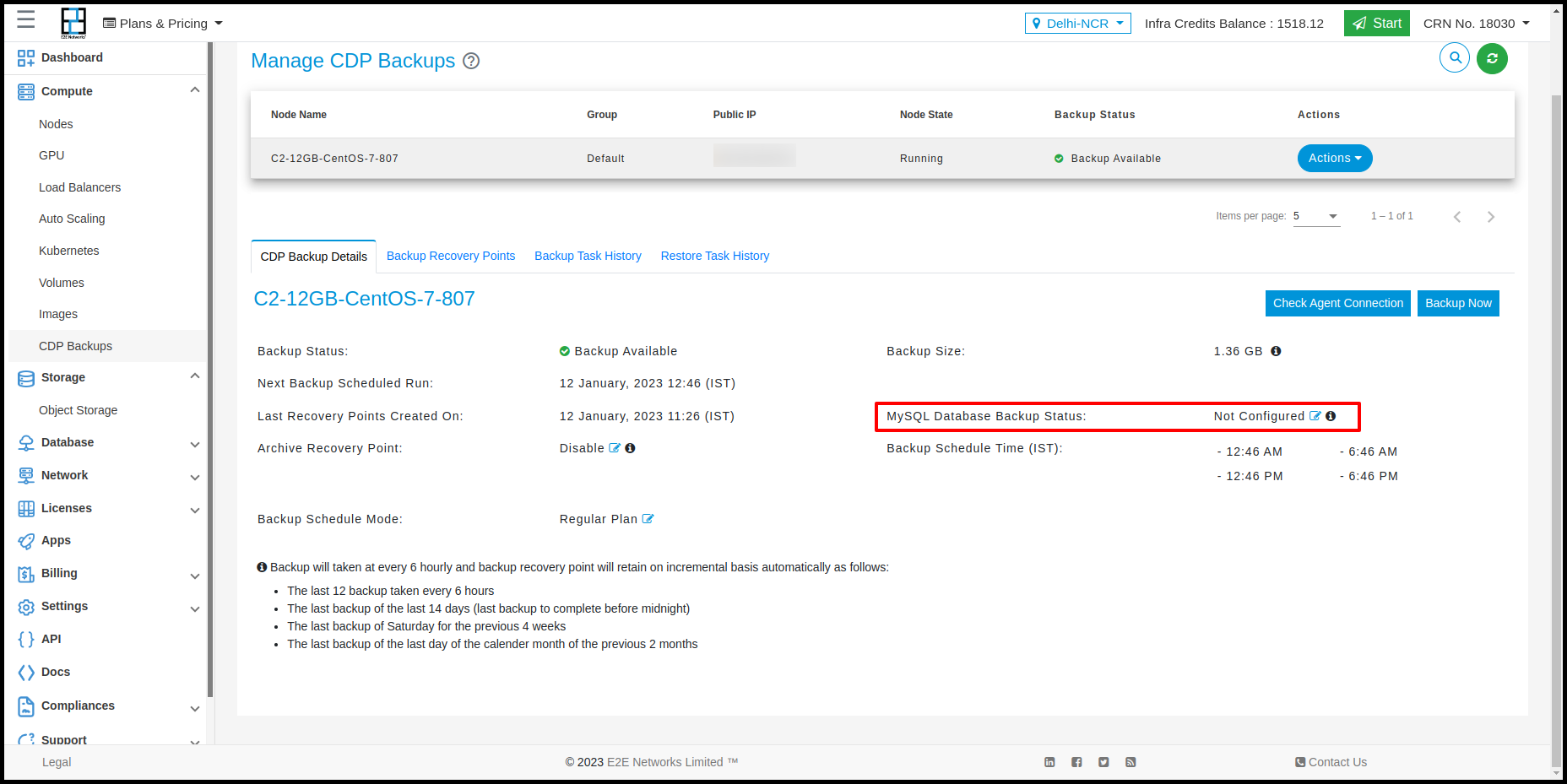The image size is (1567, 784).
Task: Open GPU in Compute menu
Action: [52, 155]
